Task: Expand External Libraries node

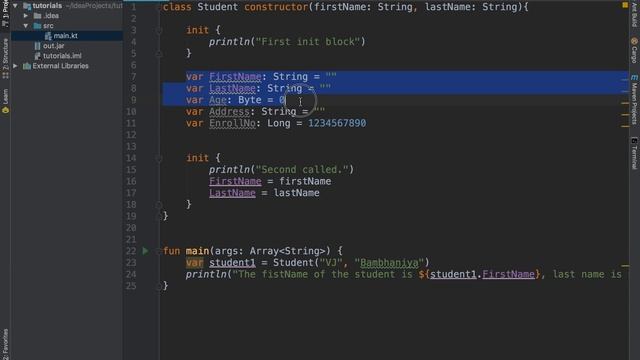Action: [x=16, y=66]
